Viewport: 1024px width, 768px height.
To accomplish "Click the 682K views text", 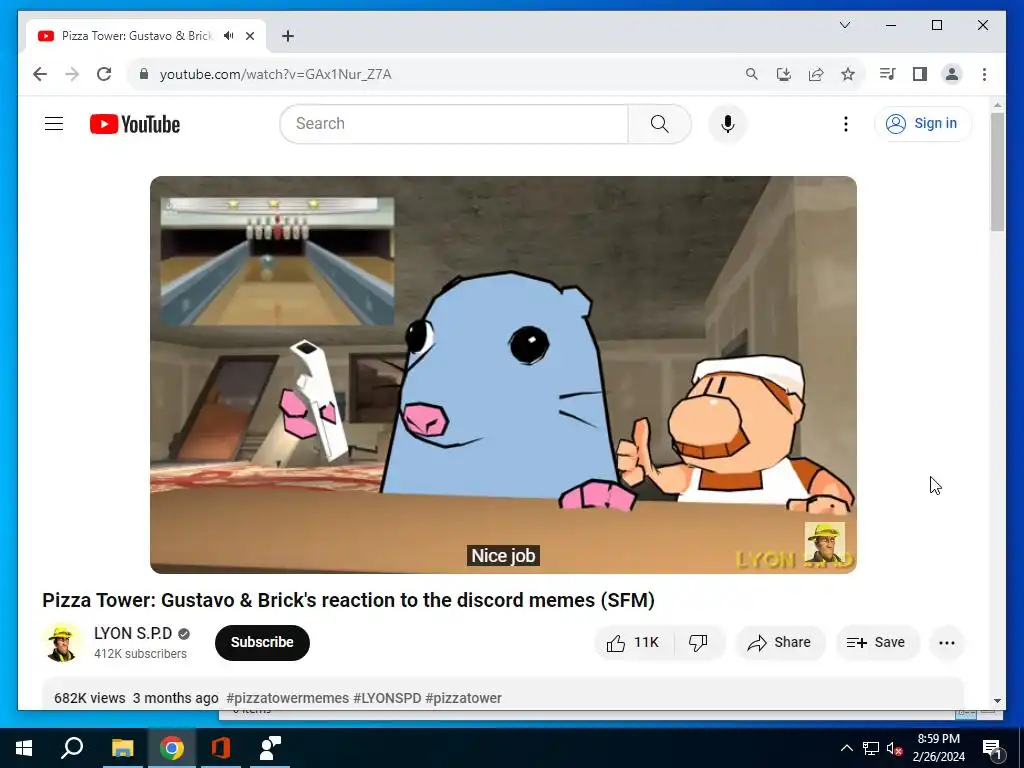I will [x=89, y=698].
